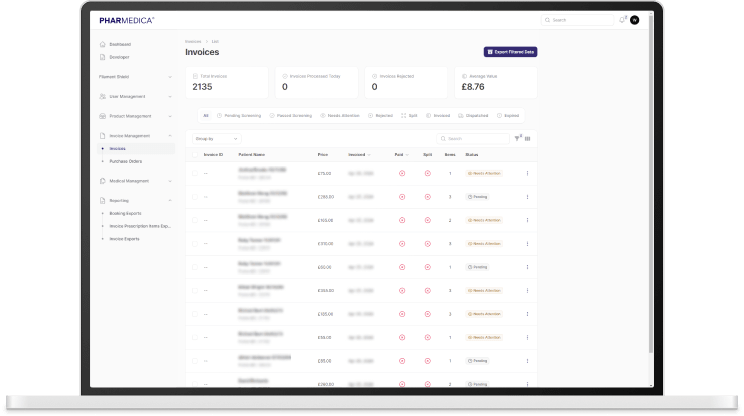The width and height of the screenshot is (744, 416).
Task: Open row actions for the £60.00 invoice
Action: (x=527, y=267)
